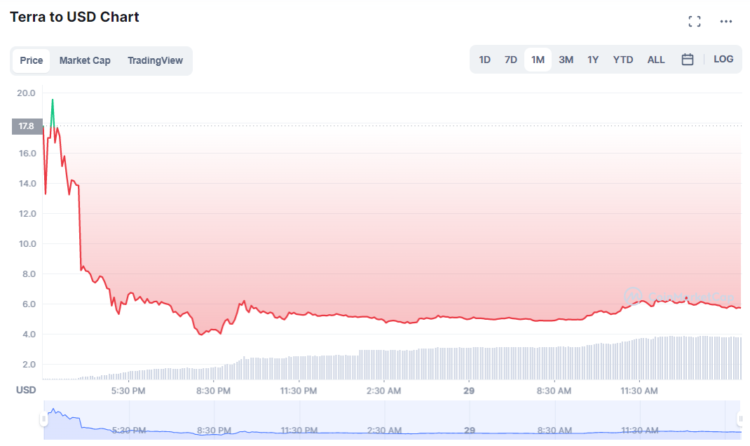Select the YTD time range
This screenshot has height=446, width=750.
tap(623, 60)
